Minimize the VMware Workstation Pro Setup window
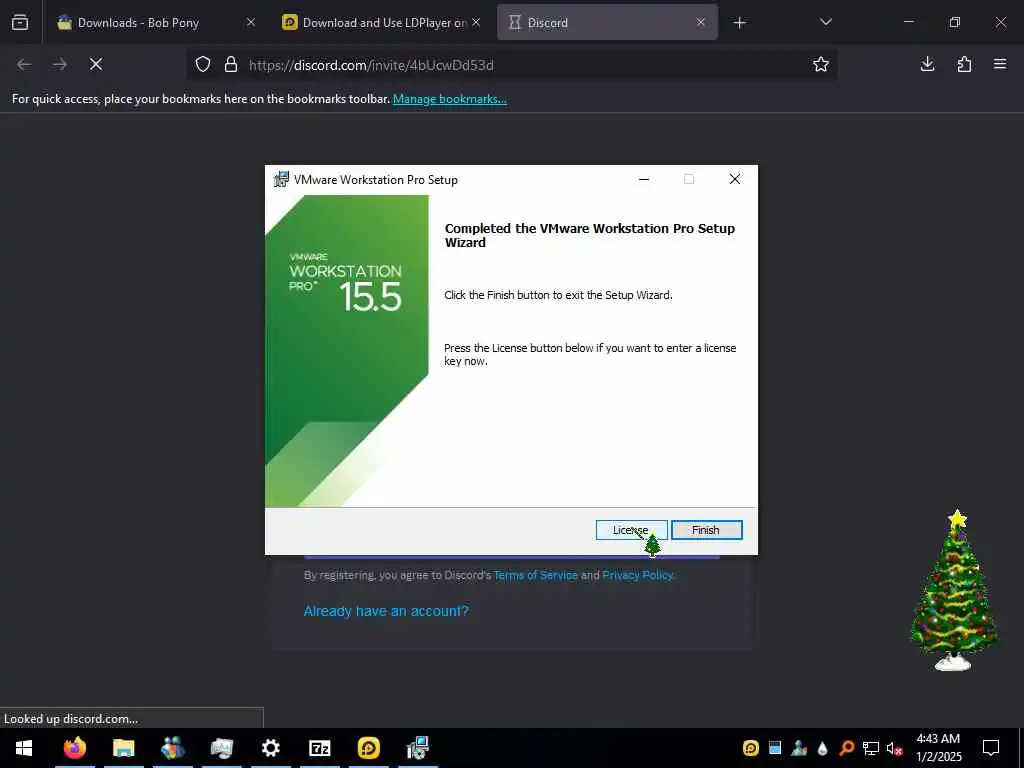Viewport: 1024px width, 768px height. 644,179
